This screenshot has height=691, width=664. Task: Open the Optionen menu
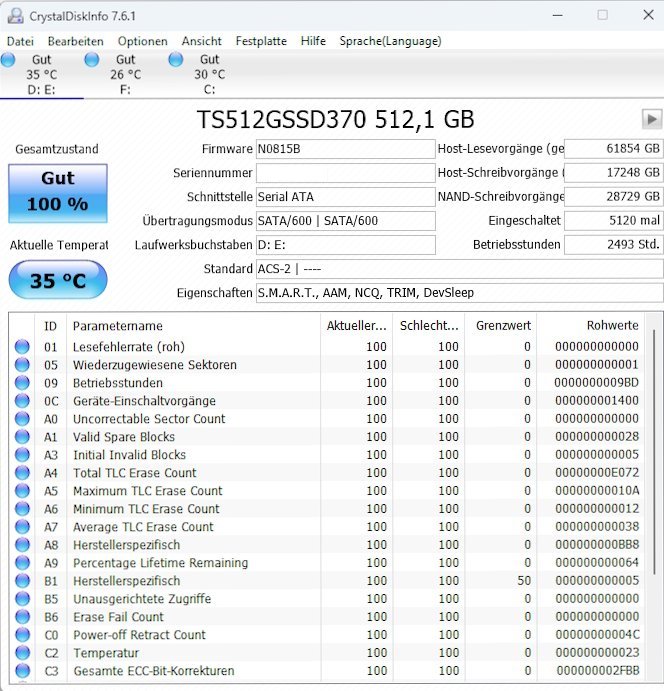click(143, 41)
